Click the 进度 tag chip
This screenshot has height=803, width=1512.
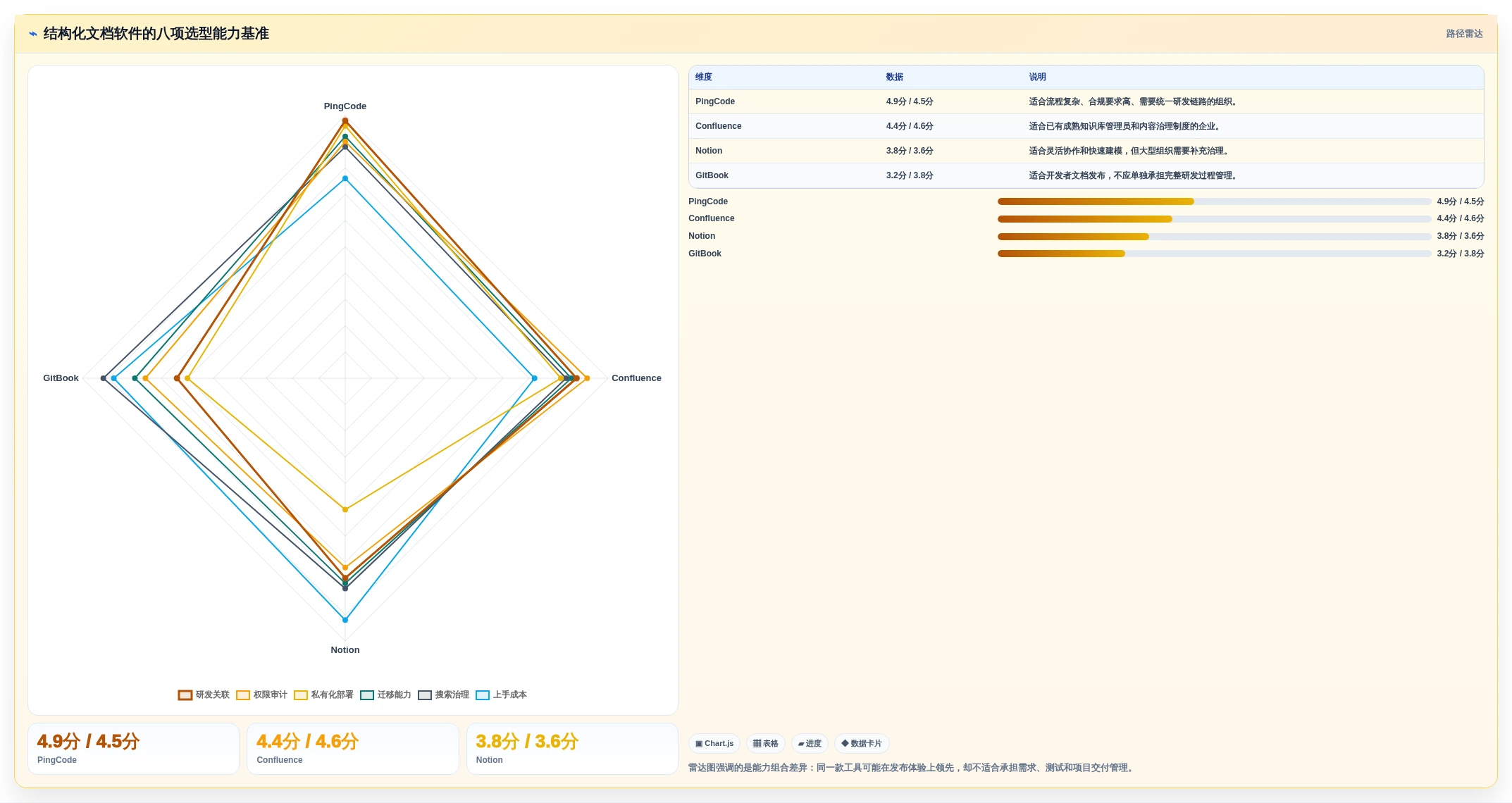810,744
